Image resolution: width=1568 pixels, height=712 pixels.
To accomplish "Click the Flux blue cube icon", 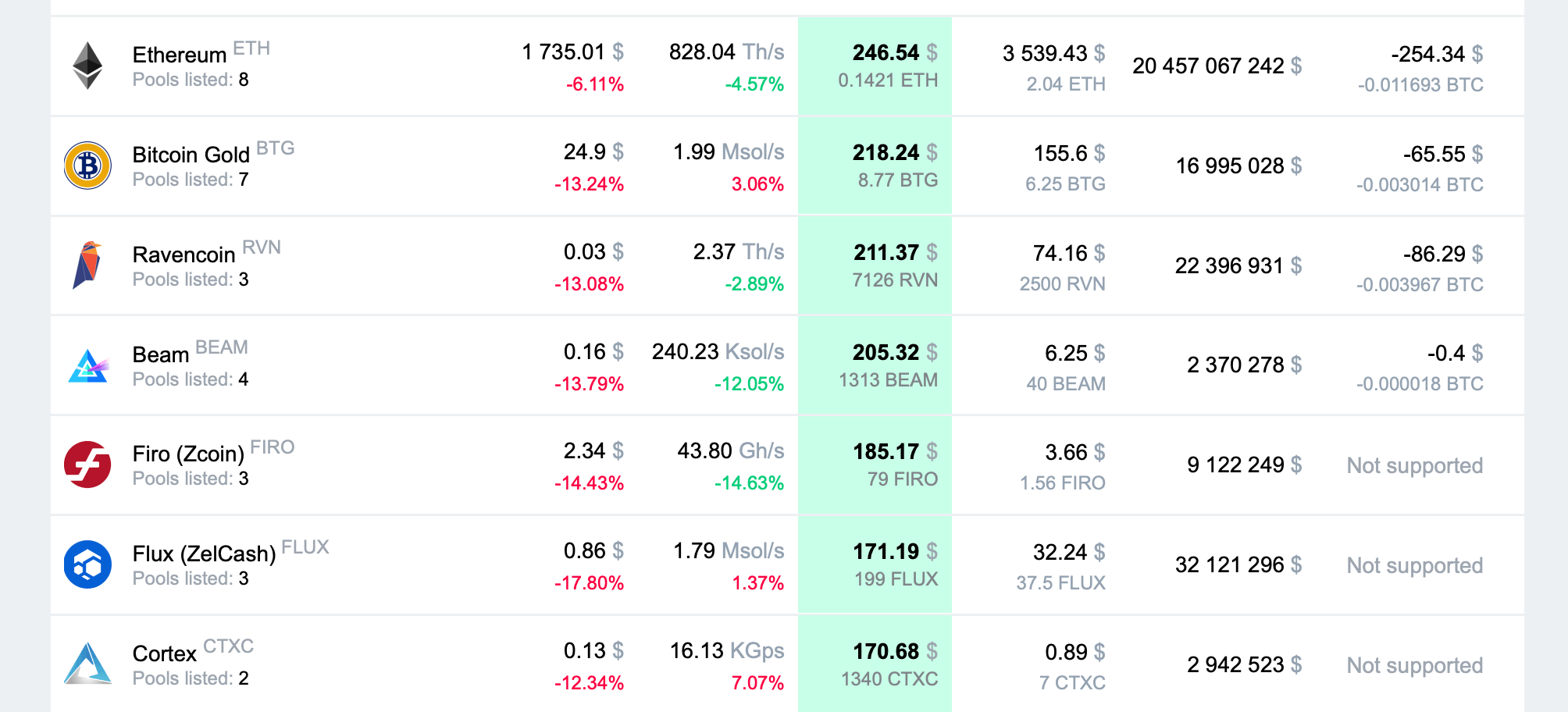I will (x=87, y=564).
